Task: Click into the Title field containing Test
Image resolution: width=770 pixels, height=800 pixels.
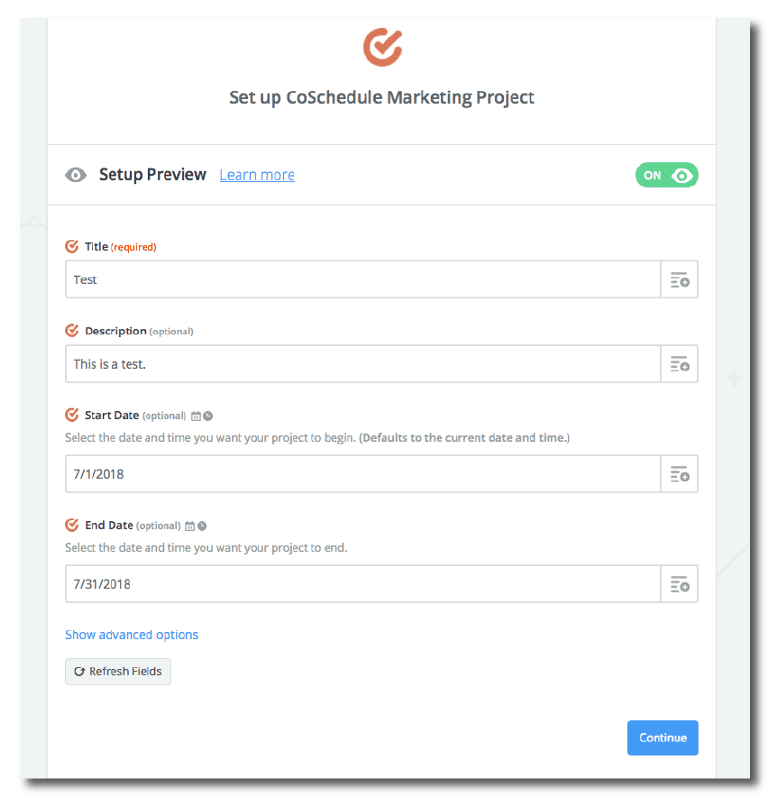Action: click(x=360, y=280)
